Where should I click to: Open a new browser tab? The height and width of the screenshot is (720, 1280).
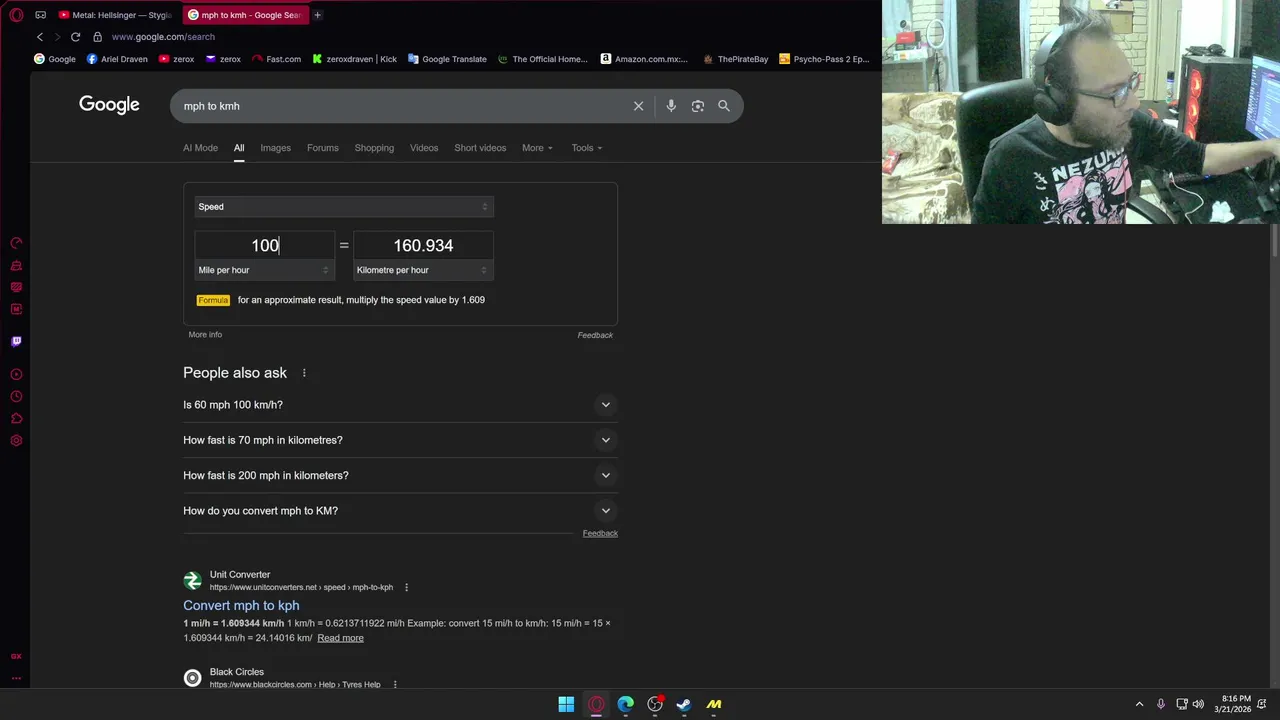click(317, 15)
